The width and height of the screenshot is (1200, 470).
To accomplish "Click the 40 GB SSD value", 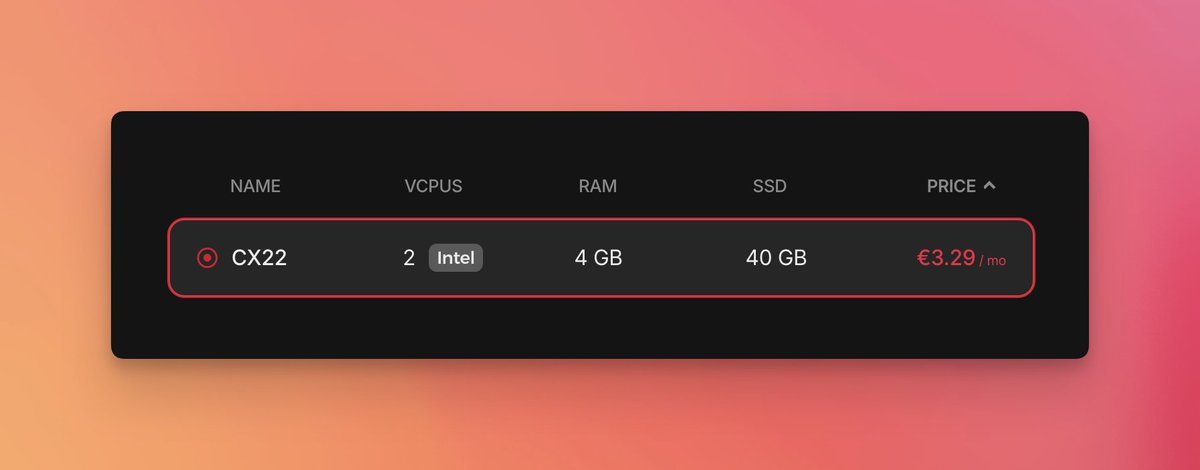I will (776, 258).
